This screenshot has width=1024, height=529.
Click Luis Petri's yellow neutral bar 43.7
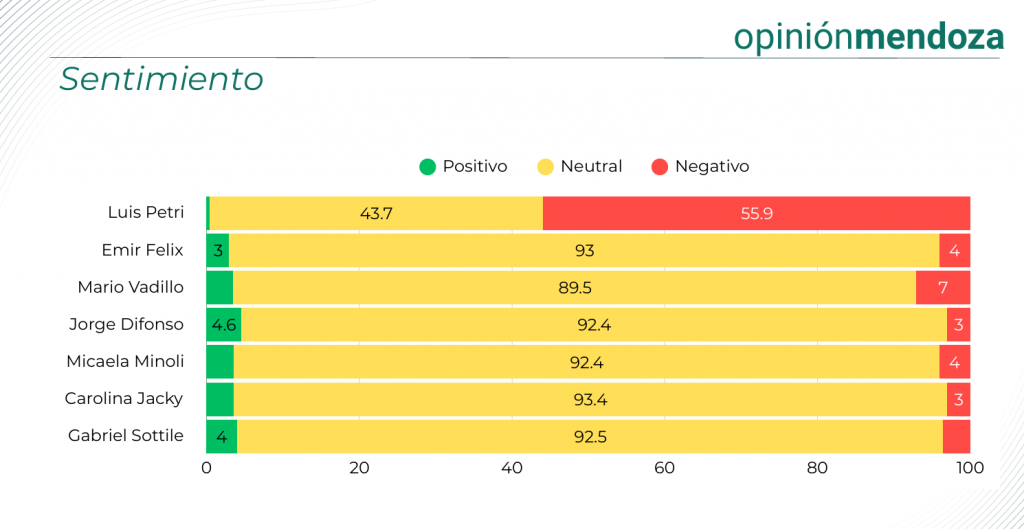(x=376, y=213)
